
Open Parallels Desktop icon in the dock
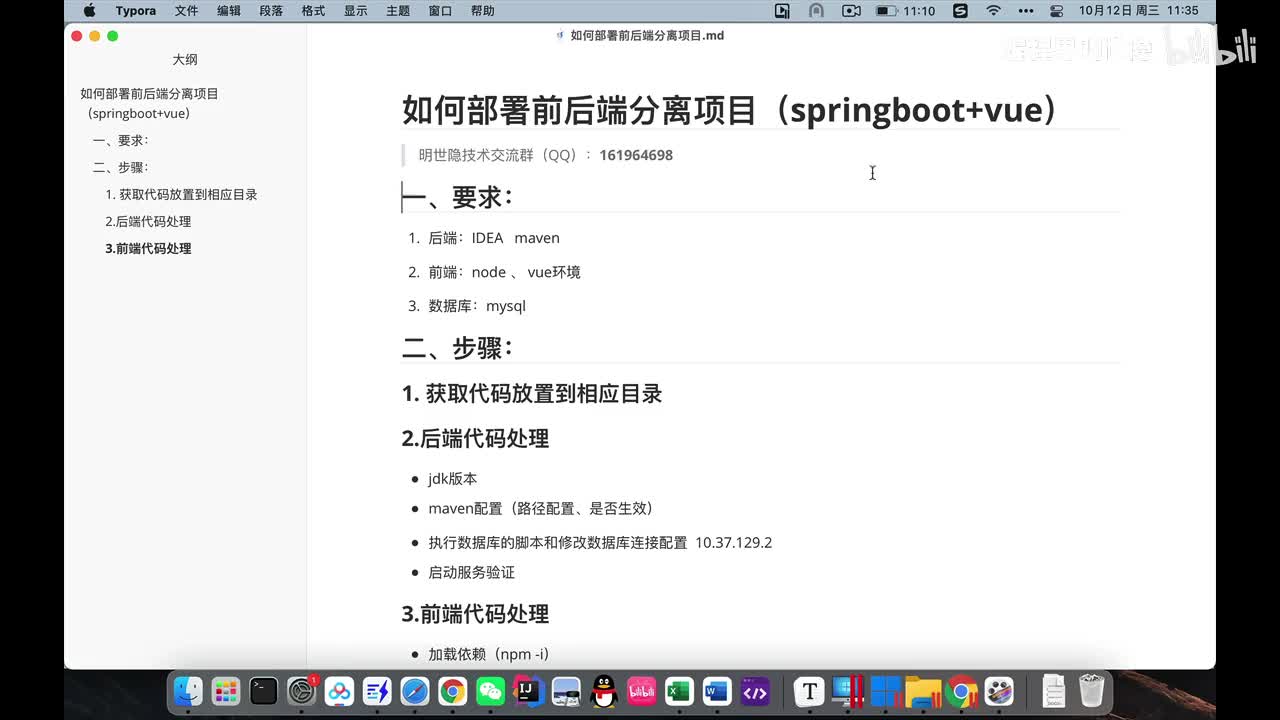(x=847, y=691)
